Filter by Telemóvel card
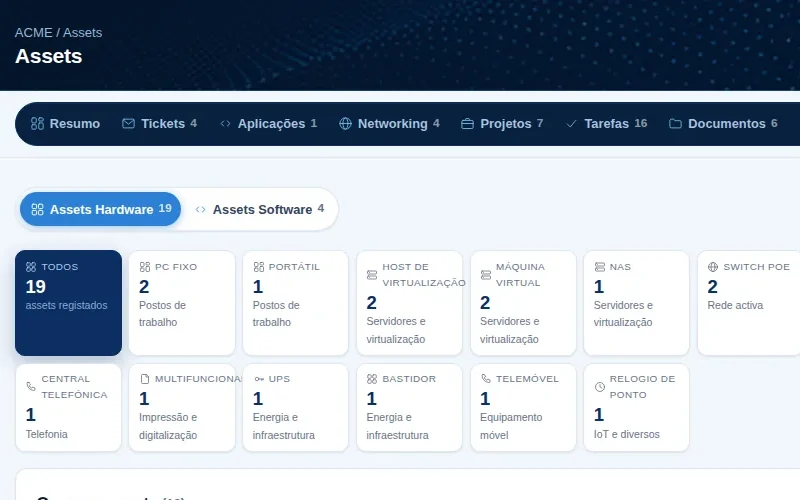Screen dimensions: 800x500 523,407
